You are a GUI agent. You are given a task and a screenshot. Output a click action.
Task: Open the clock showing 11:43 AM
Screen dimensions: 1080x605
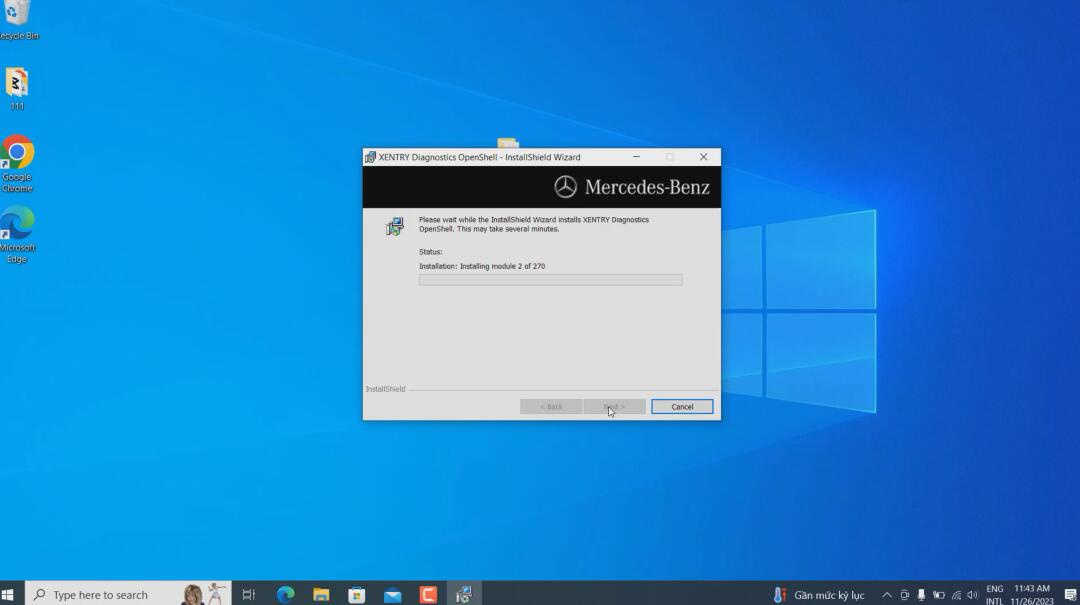coord(1032,595)
